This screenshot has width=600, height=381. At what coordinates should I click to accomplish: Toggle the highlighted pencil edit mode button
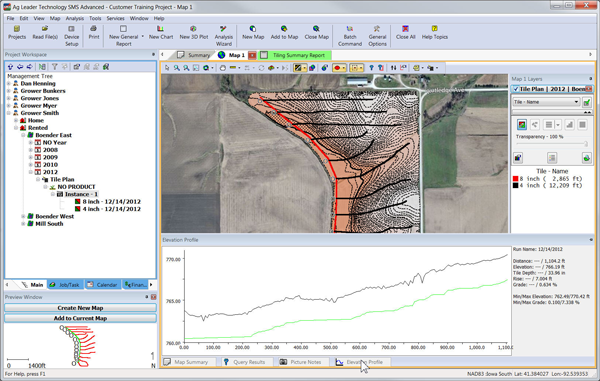pos(300,68)
